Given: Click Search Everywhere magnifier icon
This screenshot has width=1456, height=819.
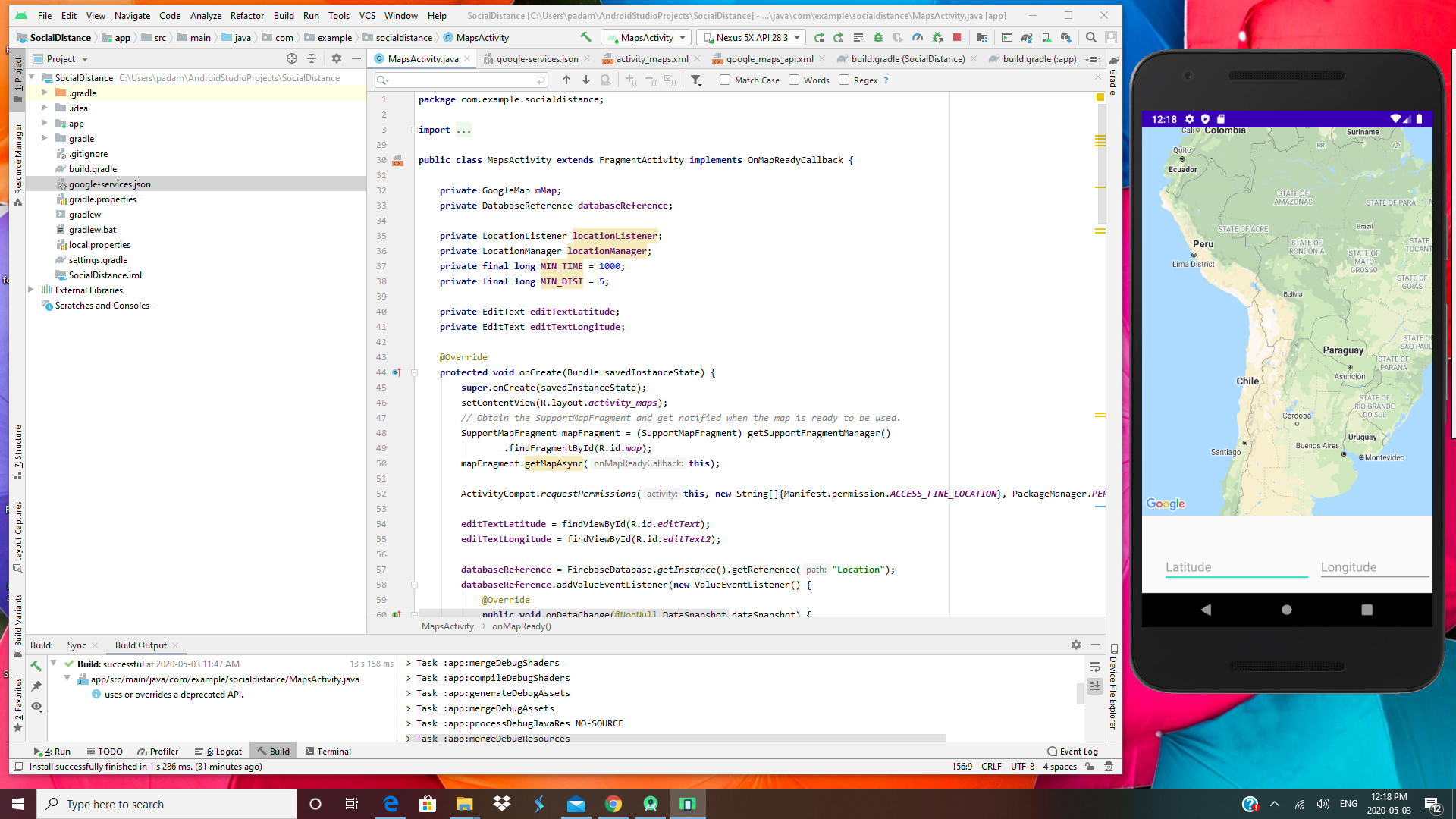Looking at the screenshot, I should pos(1090,37).
